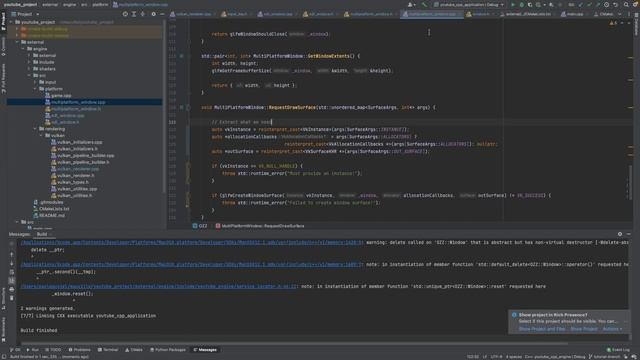The image size is (640, 360).
Task: Open the editor tabs overflow dropdown
Action: [620, 14]
